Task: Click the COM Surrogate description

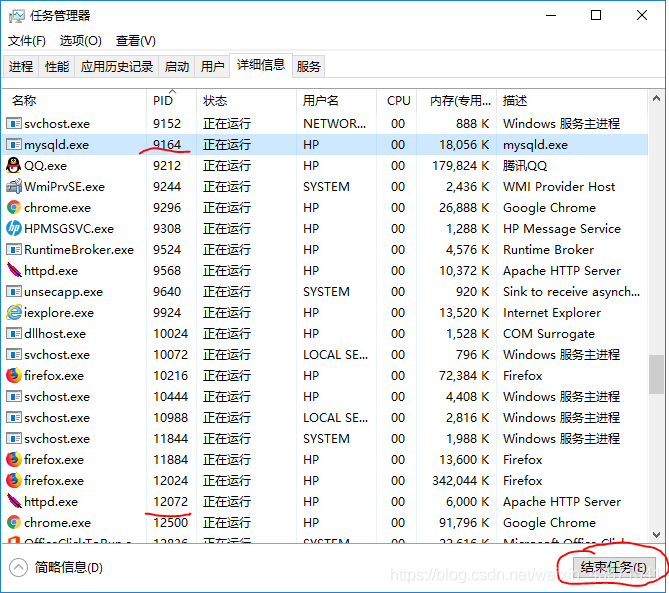Action: point(549,334)
